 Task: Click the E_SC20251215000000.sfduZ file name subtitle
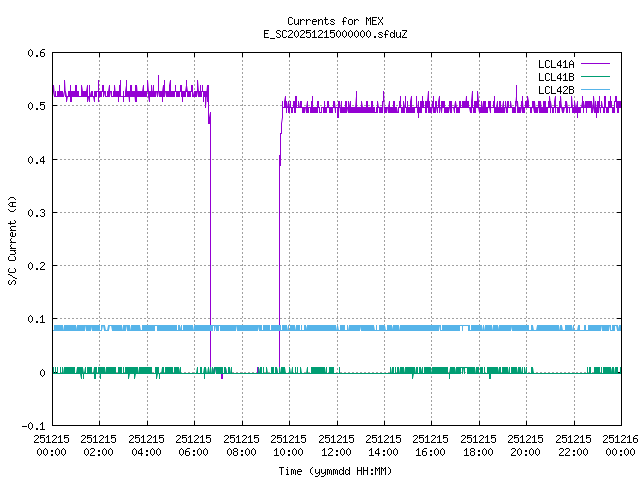pos(335,34)
